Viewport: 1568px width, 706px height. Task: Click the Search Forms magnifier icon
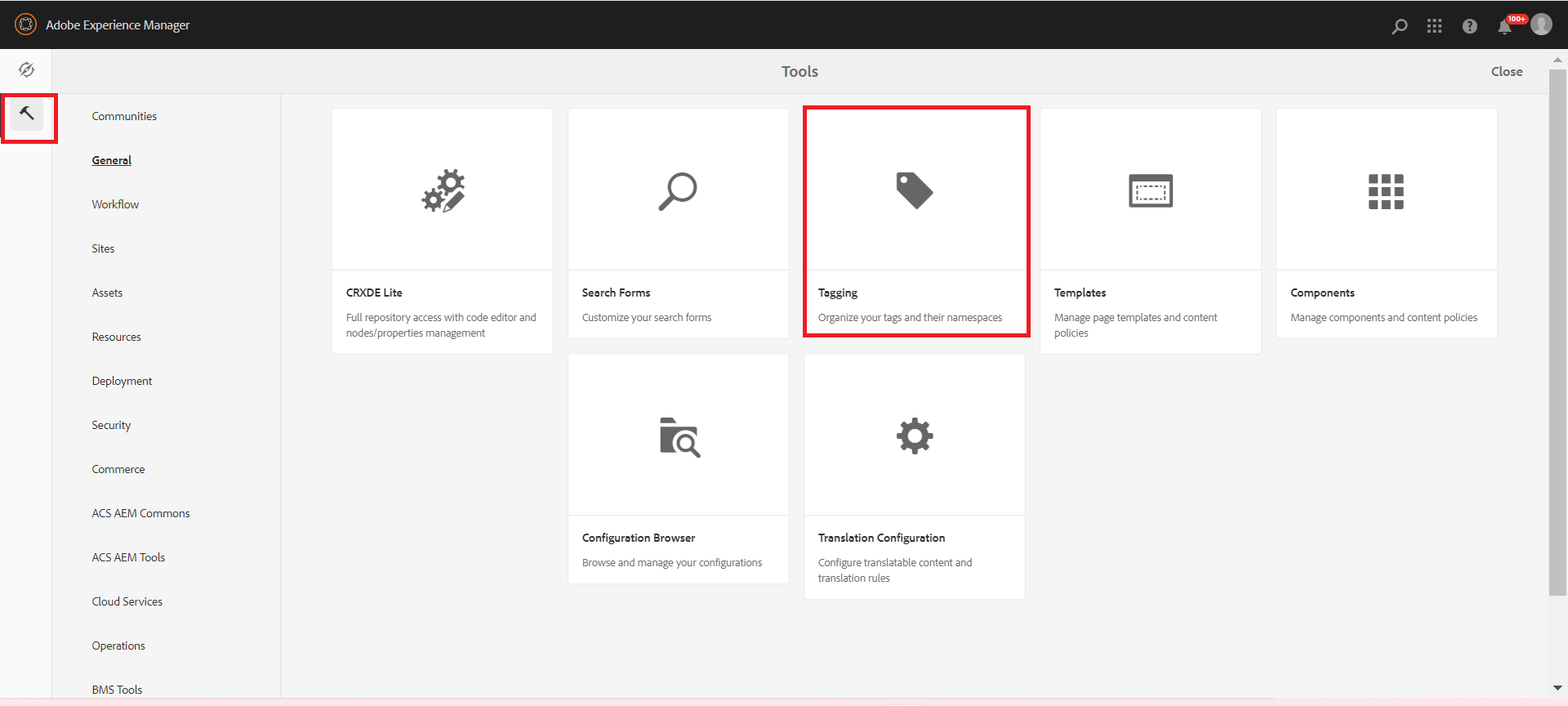point(678,191)
